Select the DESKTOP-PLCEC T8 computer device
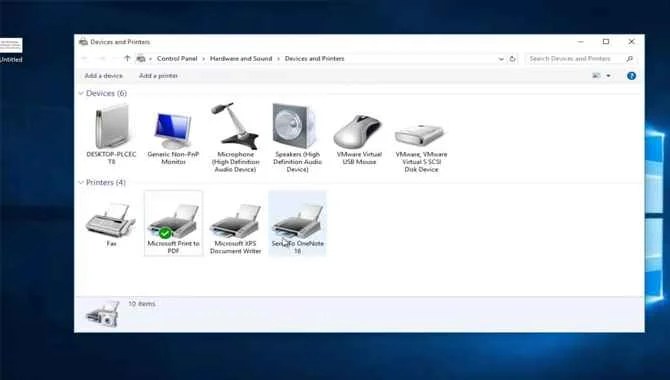The height and width of the screenshot is (380, 670). point(111,135)
